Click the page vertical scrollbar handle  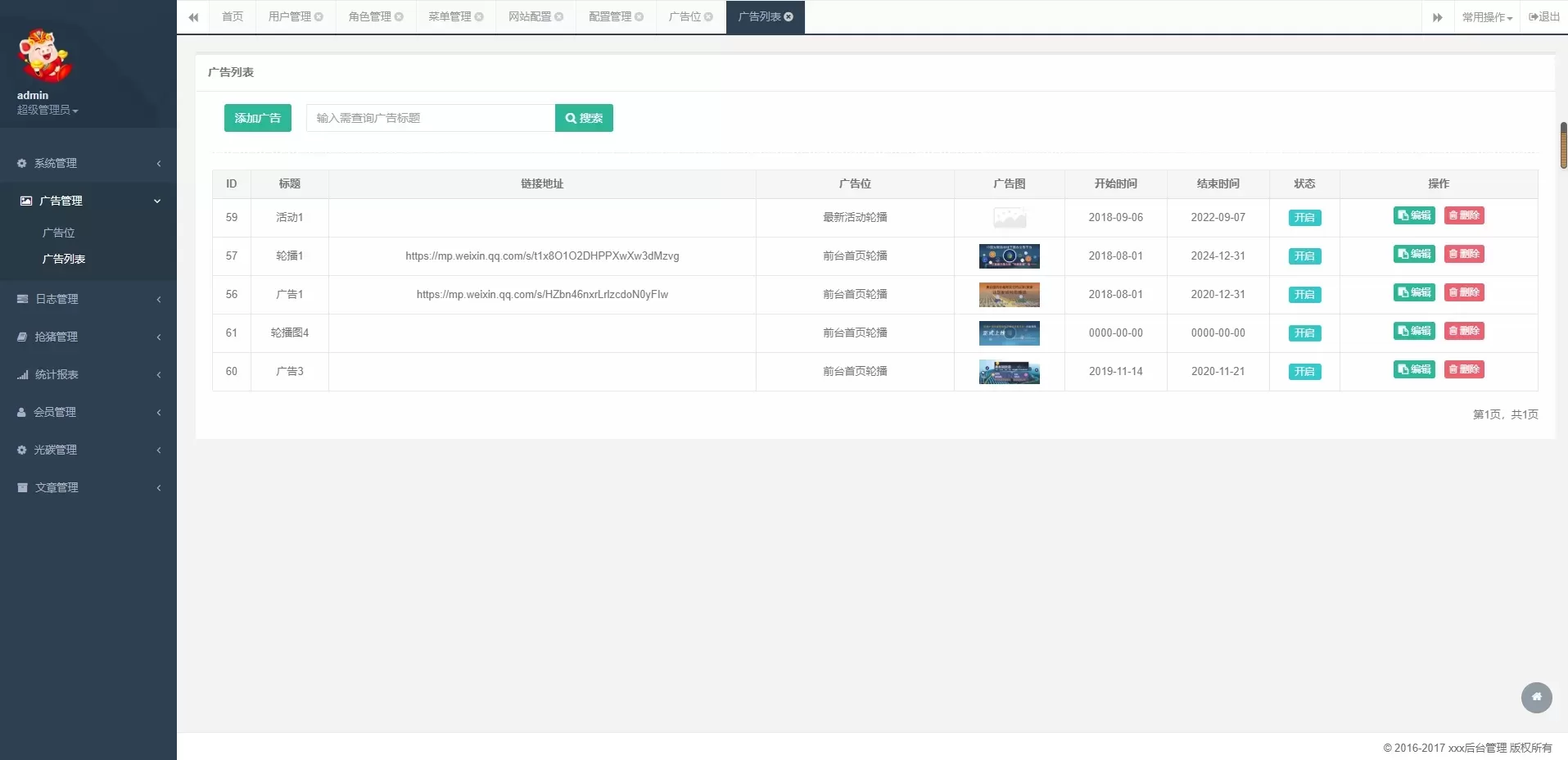(x=1563, y=145)
